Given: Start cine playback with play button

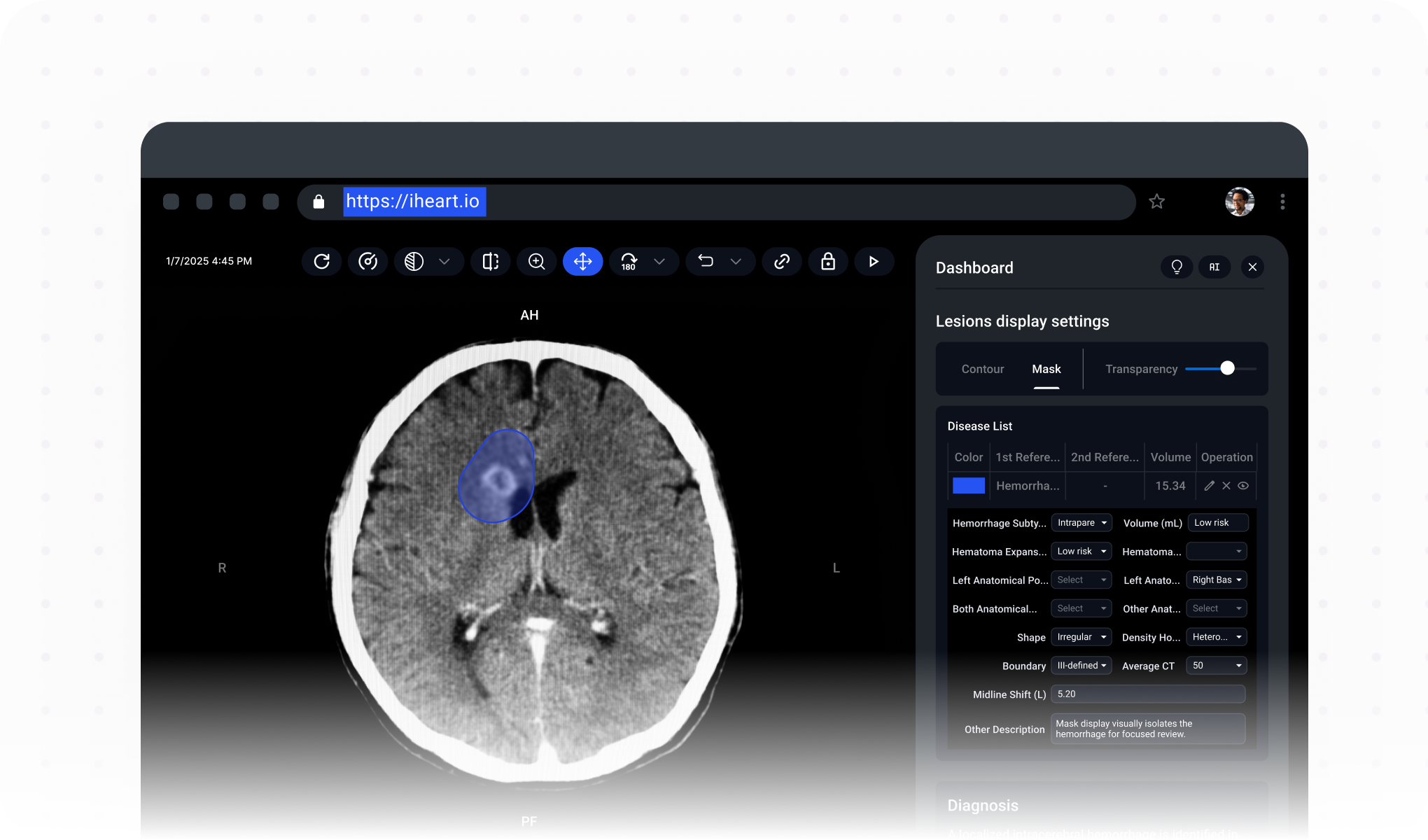Looking at the screenshot, I should 874,262.
